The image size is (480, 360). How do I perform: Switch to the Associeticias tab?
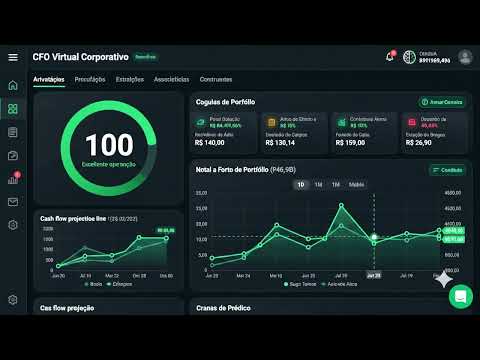coord(171,79)
